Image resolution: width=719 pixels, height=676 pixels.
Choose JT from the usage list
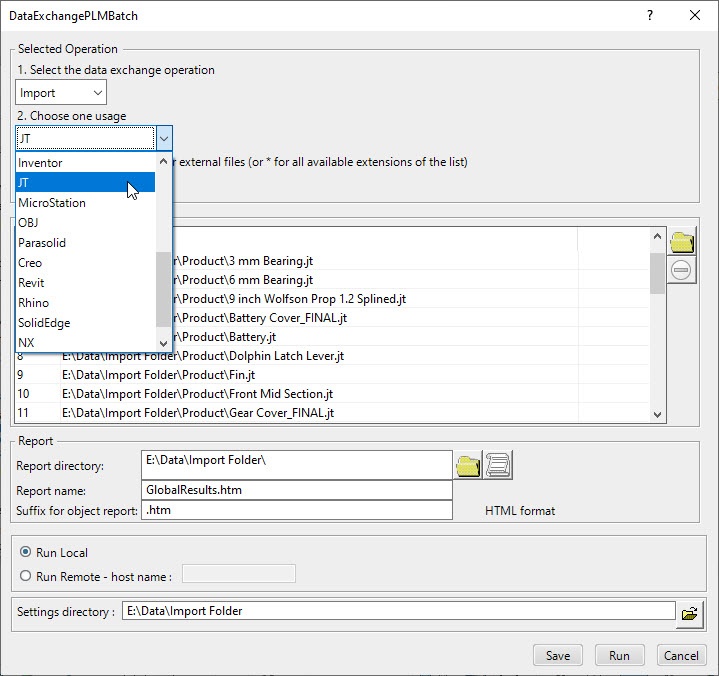pyautogui.click(x=85, y=183)
